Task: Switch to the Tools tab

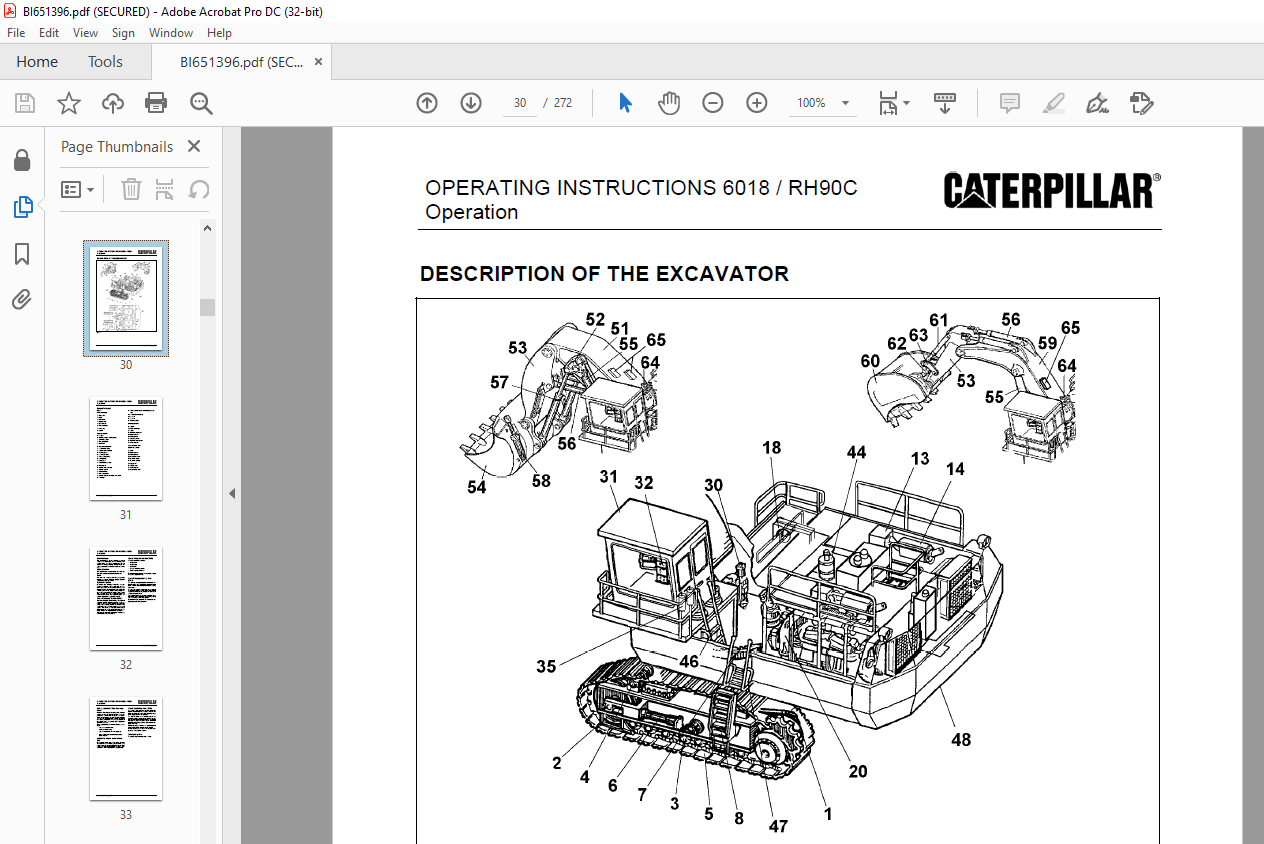Action: pos(105,62)
